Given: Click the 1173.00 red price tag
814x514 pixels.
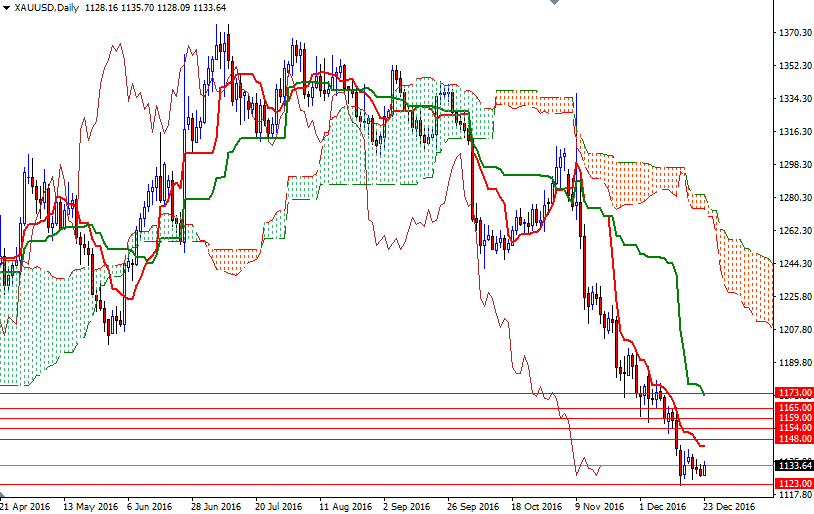Looking at the screenshot, I should pyautogui.click(x=794, y=393).
